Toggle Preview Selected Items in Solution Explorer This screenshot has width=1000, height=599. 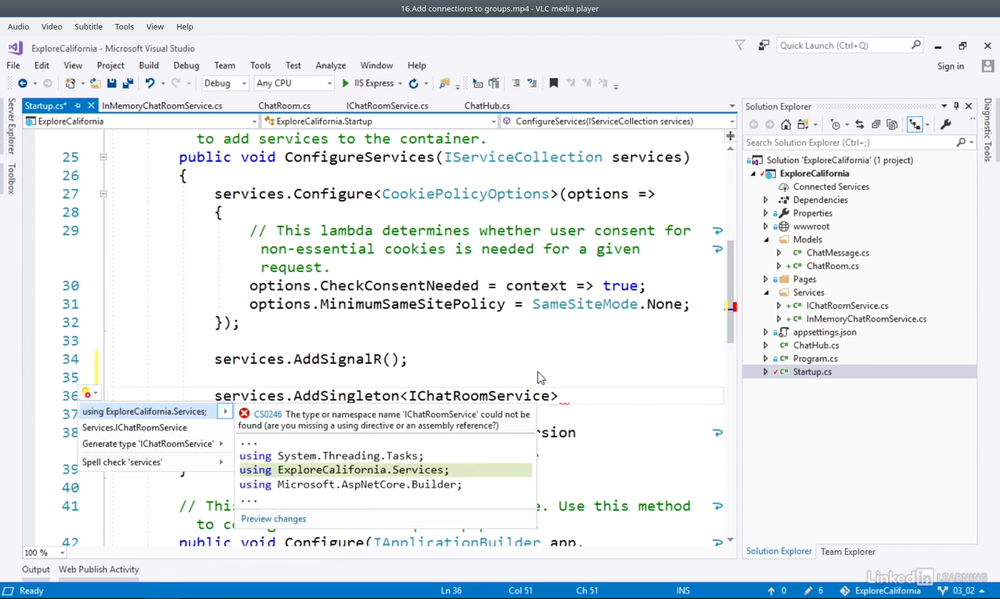915,124
